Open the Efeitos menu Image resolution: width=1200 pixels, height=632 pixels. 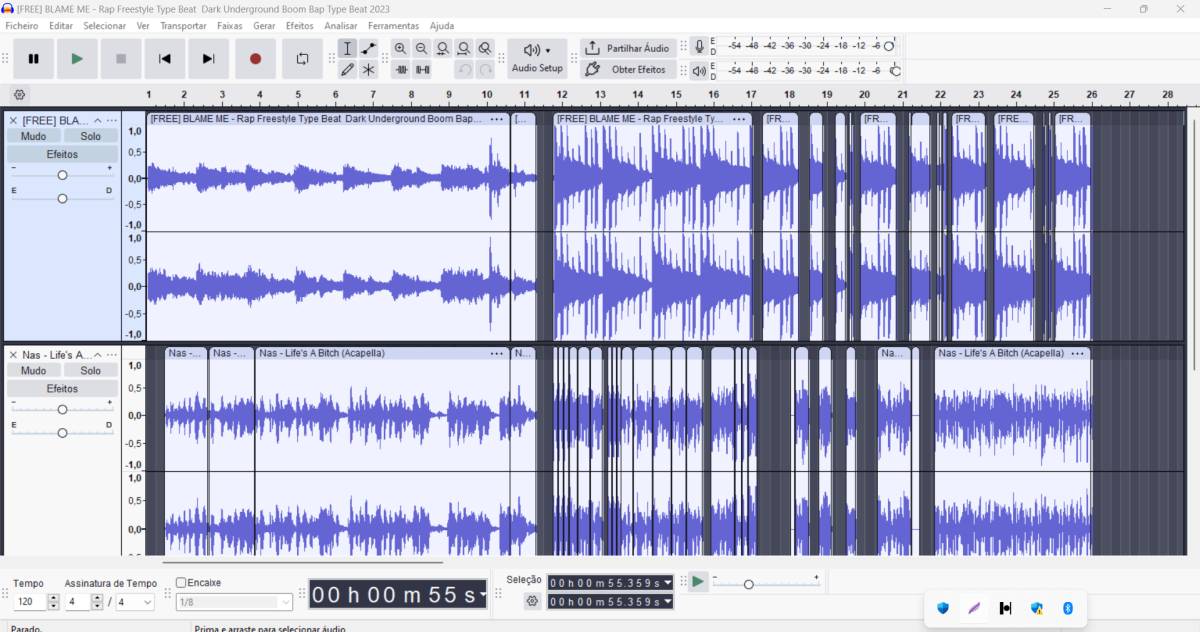(299, 26)
